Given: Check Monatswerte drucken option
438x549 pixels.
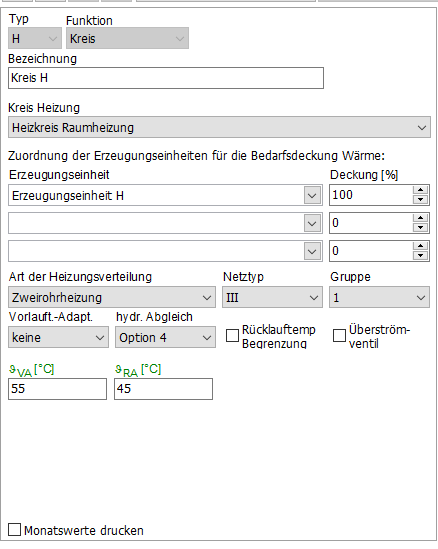Looking at the screenshot, I should [x=14, y=530].
